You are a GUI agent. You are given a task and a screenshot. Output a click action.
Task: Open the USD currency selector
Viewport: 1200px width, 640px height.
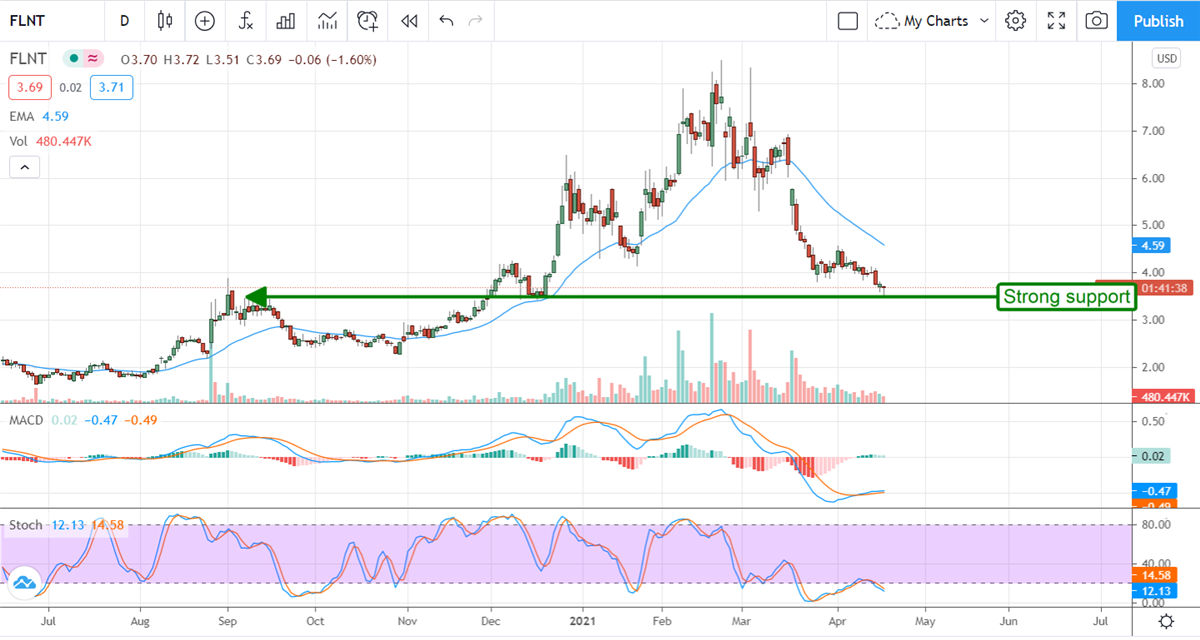[1166, 57]
